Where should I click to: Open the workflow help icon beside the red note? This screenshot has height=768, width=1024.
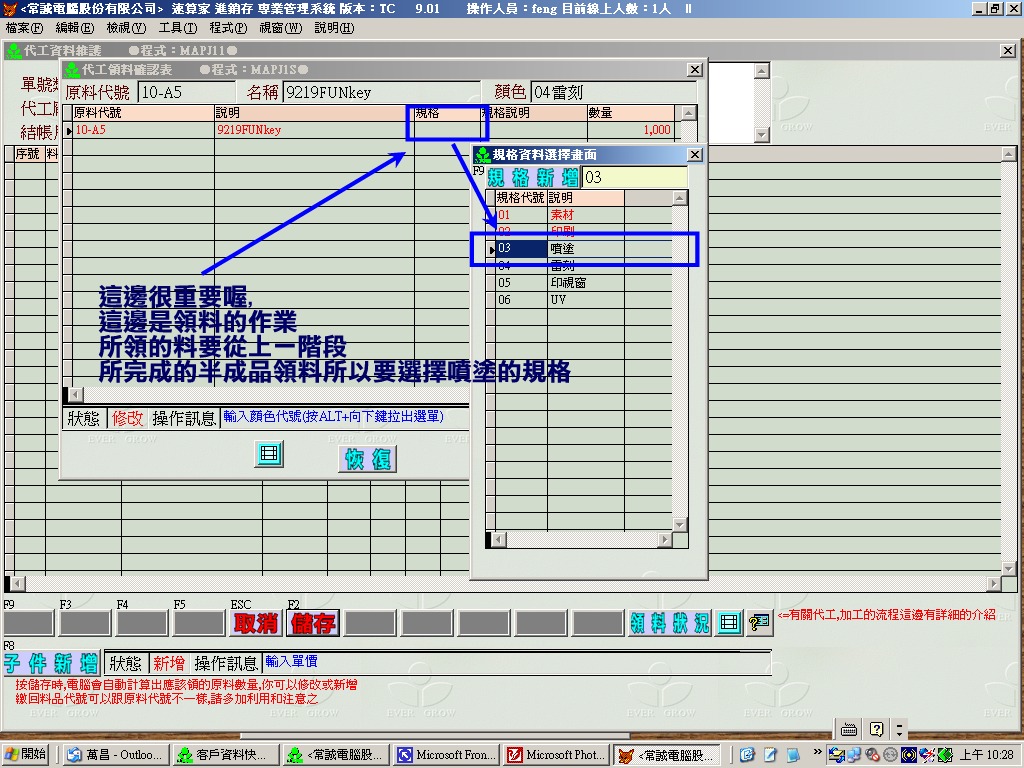click(760, 623)
